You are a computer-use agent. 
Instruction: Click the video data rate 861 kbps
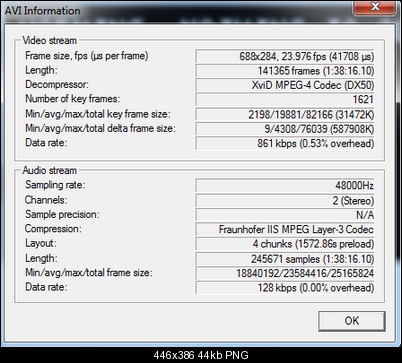click(x=285, y=143)
